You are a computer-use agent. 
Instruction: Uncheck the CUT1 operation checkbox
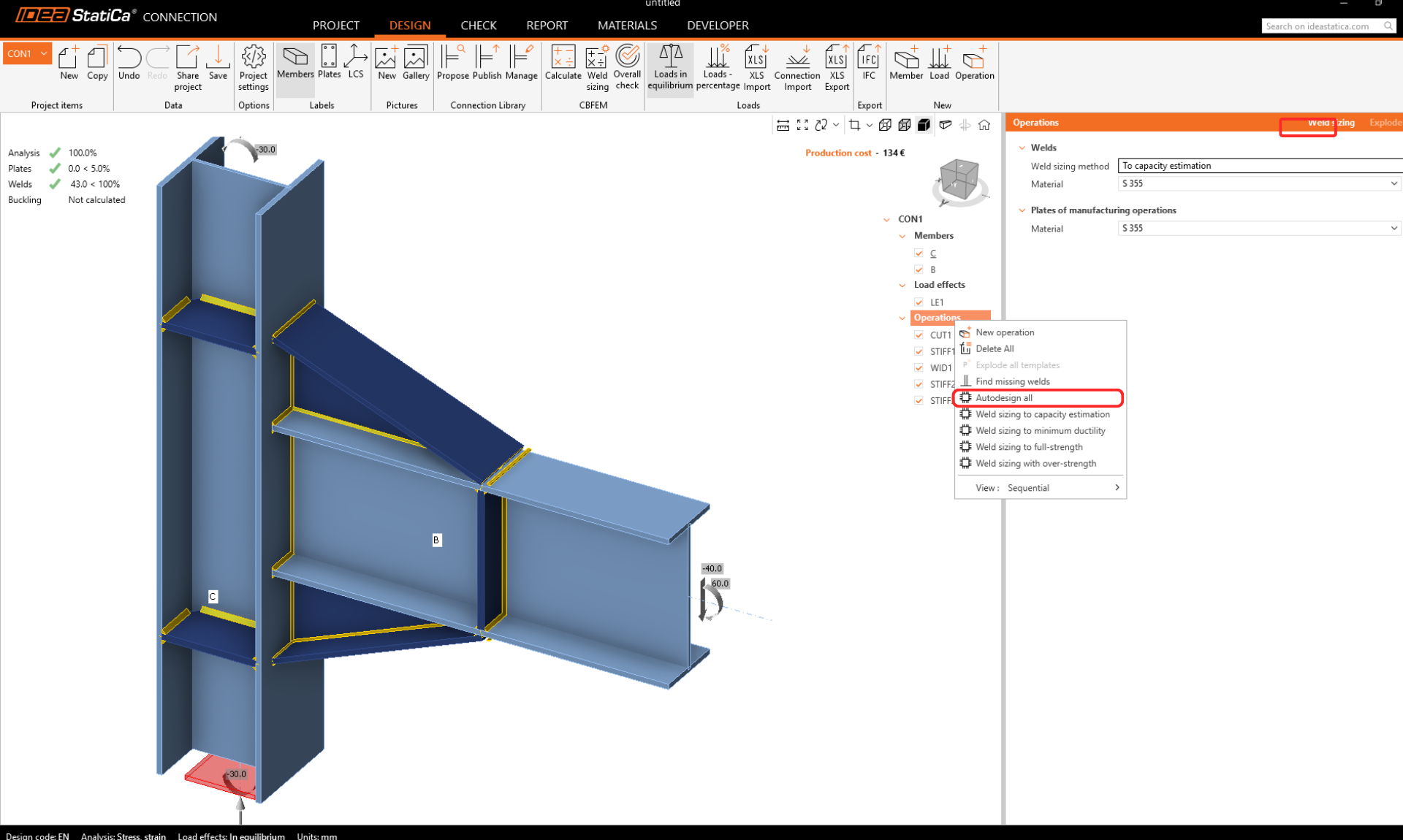[919, 335]
